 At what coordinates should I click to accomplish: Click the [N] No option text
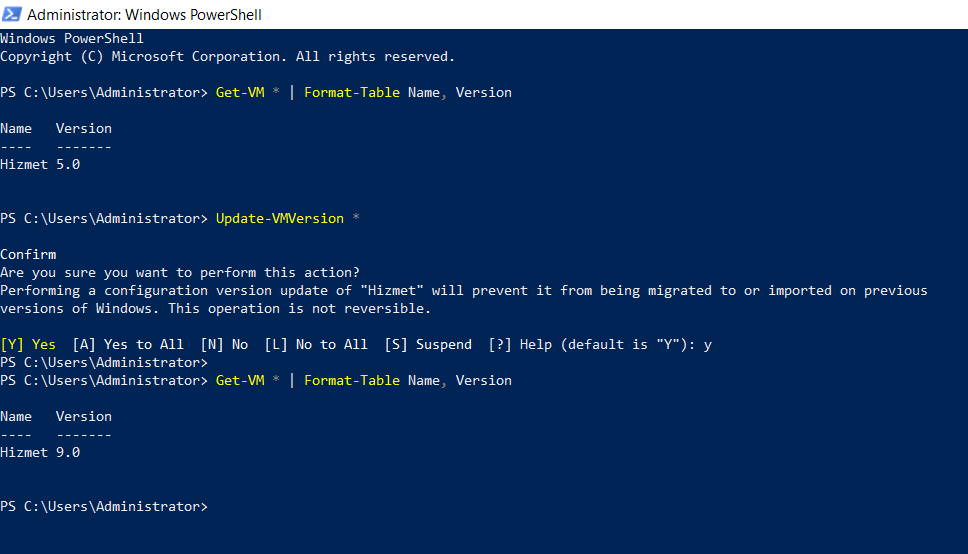[x=224, y=344]
